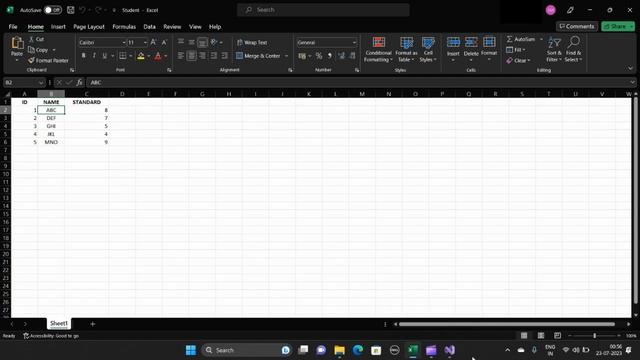Open Excel from the taskbar
Viewport: 640px width, 360px height.
pos(413,350)
